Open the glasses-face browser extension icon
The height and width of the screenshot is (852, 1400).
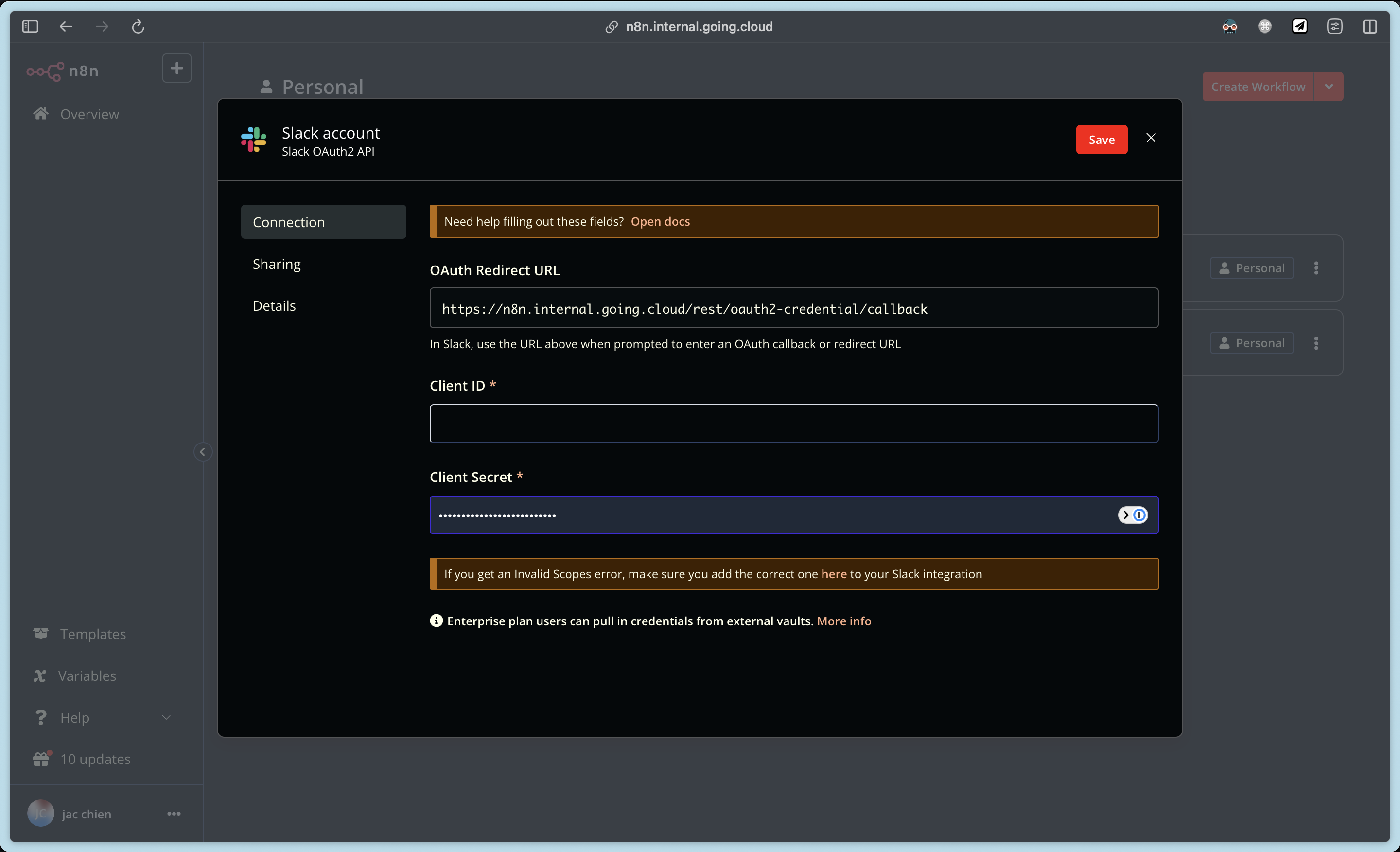(x=1229, y=26)
